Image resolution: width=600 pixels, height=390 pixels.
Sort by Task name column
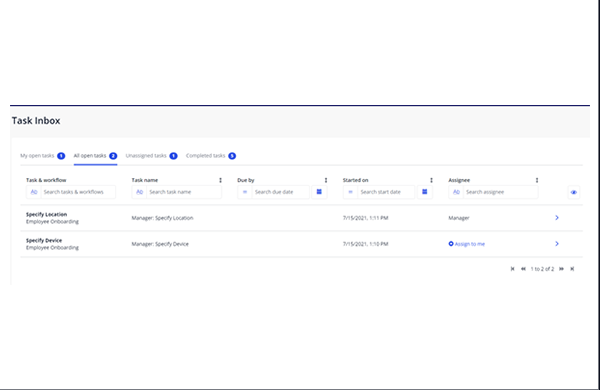(x=220, y=180)
